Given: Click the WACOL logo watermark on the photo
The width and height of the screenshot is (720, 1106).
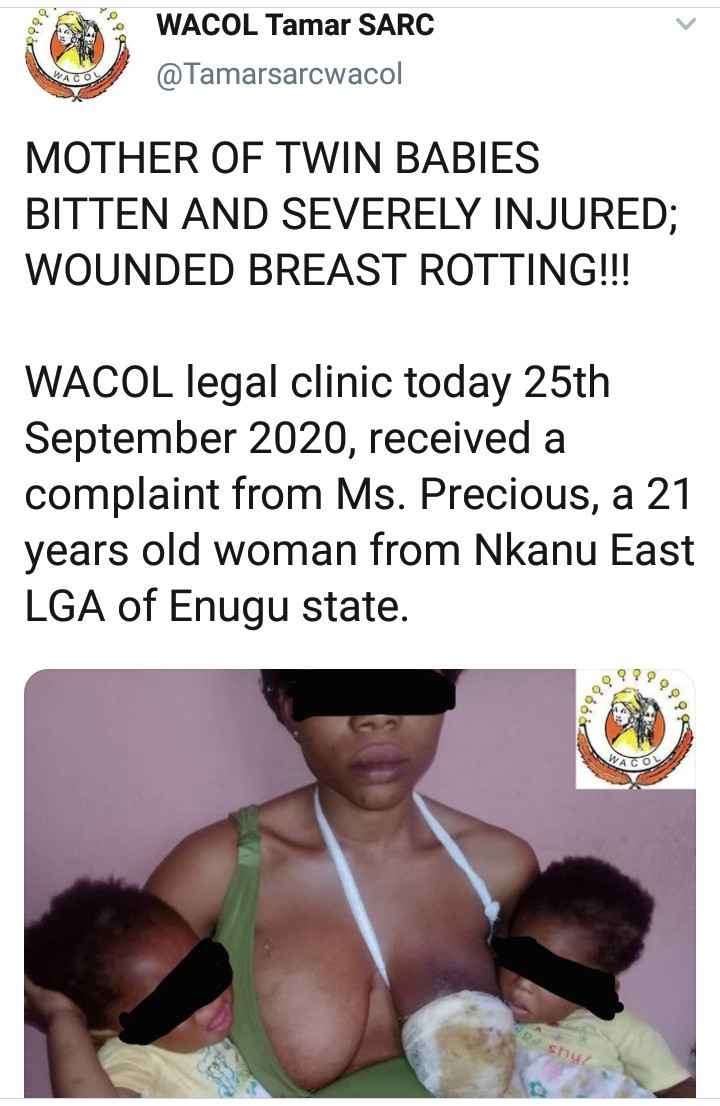Looking at the screenshot, I should (x=635, y=729).
